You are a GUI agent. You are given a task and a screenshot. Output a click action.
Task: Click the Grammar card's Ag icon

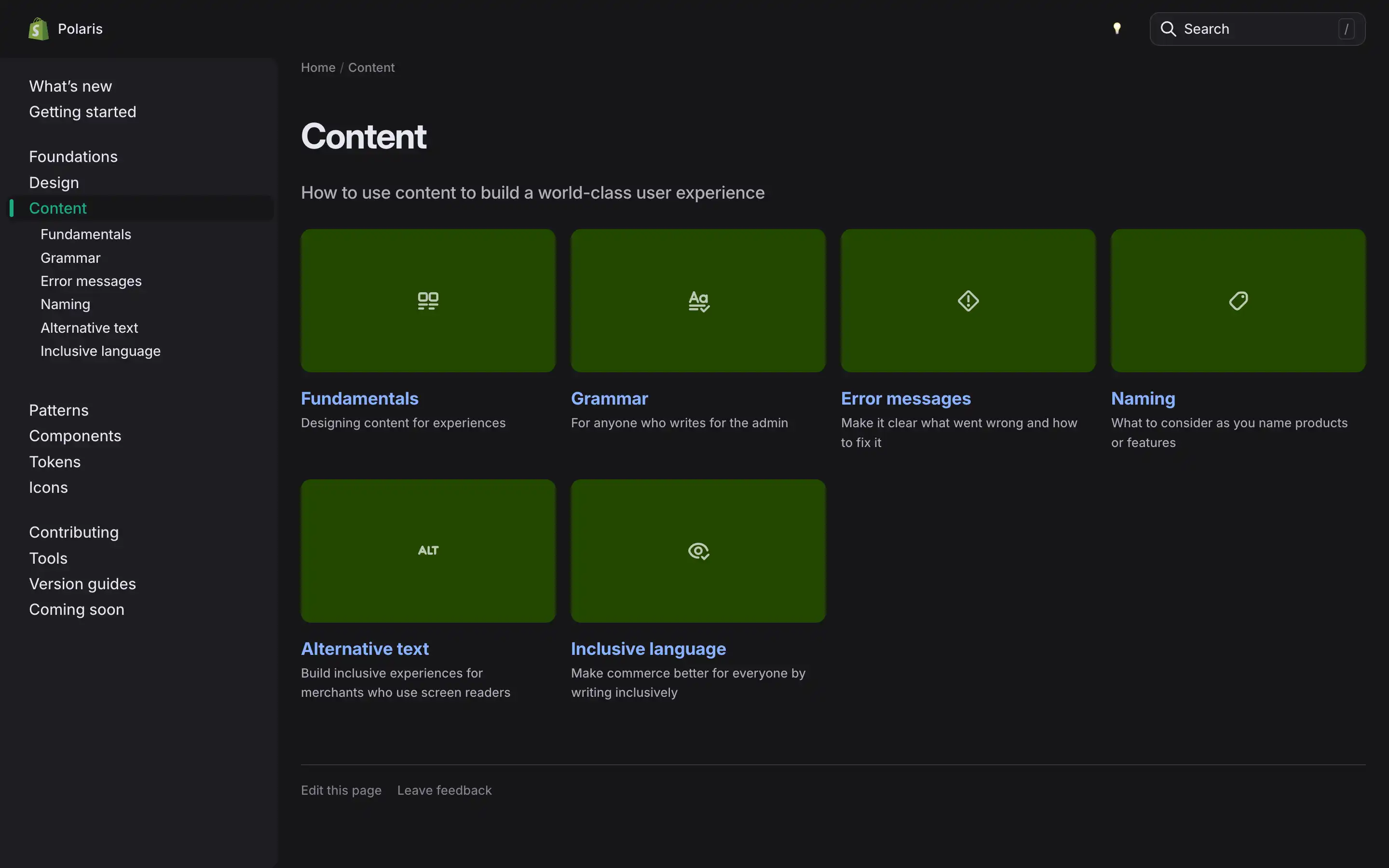698,300
